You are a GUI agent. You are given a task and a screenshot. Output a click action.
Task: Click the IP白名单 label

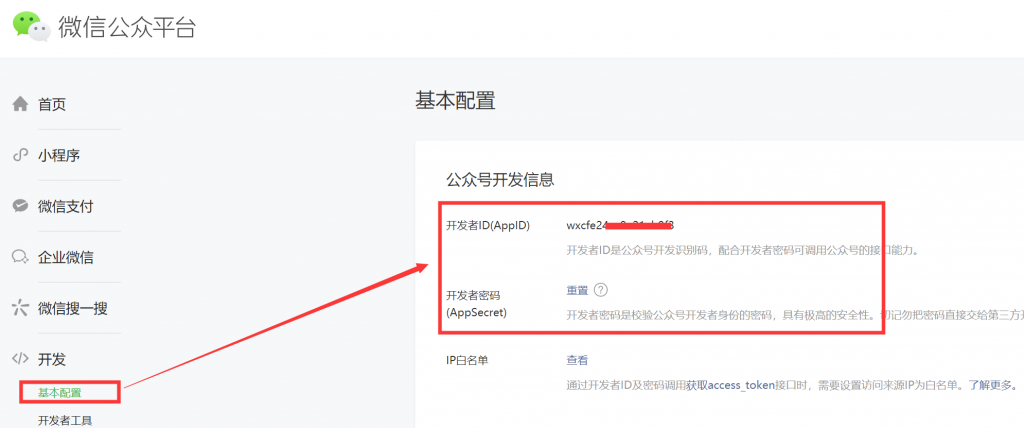(467, 360)
